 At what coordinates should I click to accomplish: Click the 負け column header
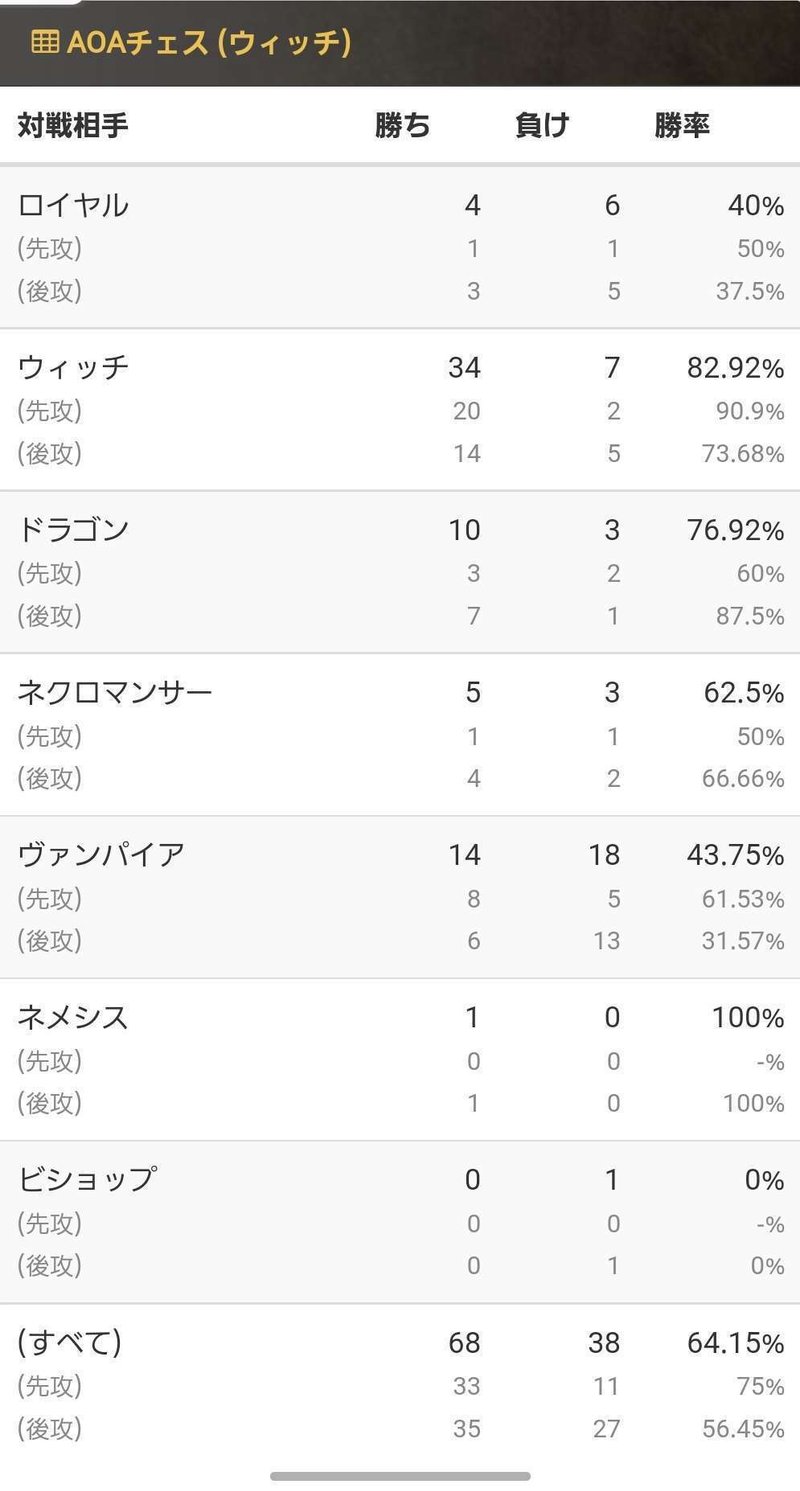(542, 126)
